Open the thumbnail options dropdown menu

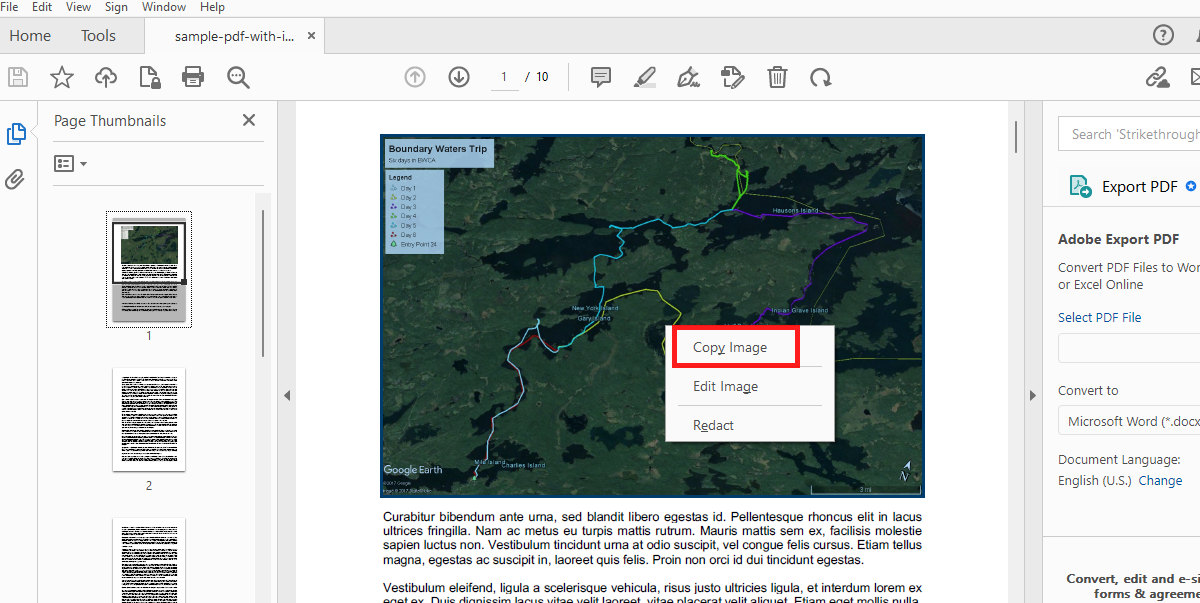70,163
